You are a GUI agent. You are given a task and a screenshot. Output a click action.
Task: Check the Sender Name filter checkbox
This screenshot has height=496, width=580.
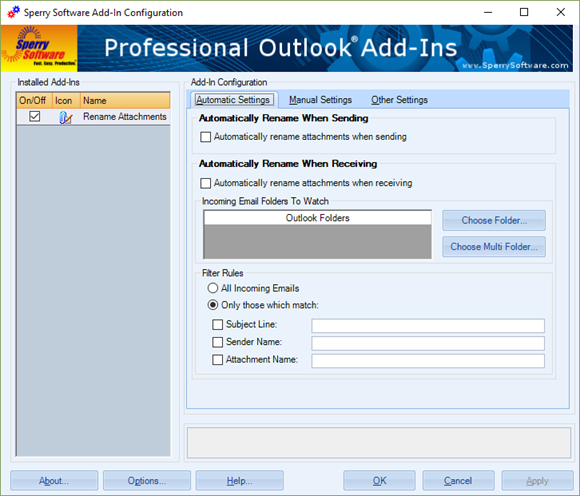click(218, 342)
